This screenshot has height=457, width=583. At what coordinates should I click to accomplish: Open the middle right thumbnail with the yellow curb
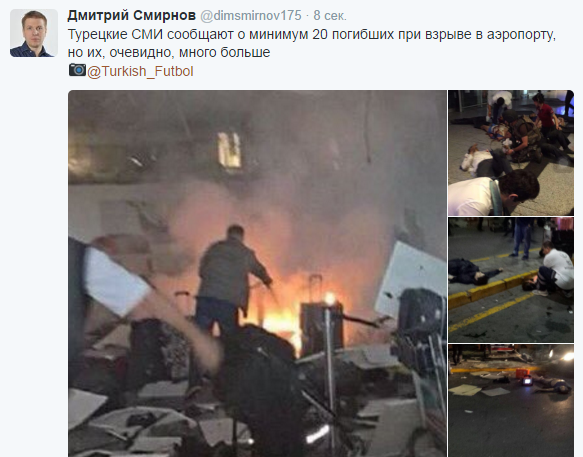click(511, 280)
